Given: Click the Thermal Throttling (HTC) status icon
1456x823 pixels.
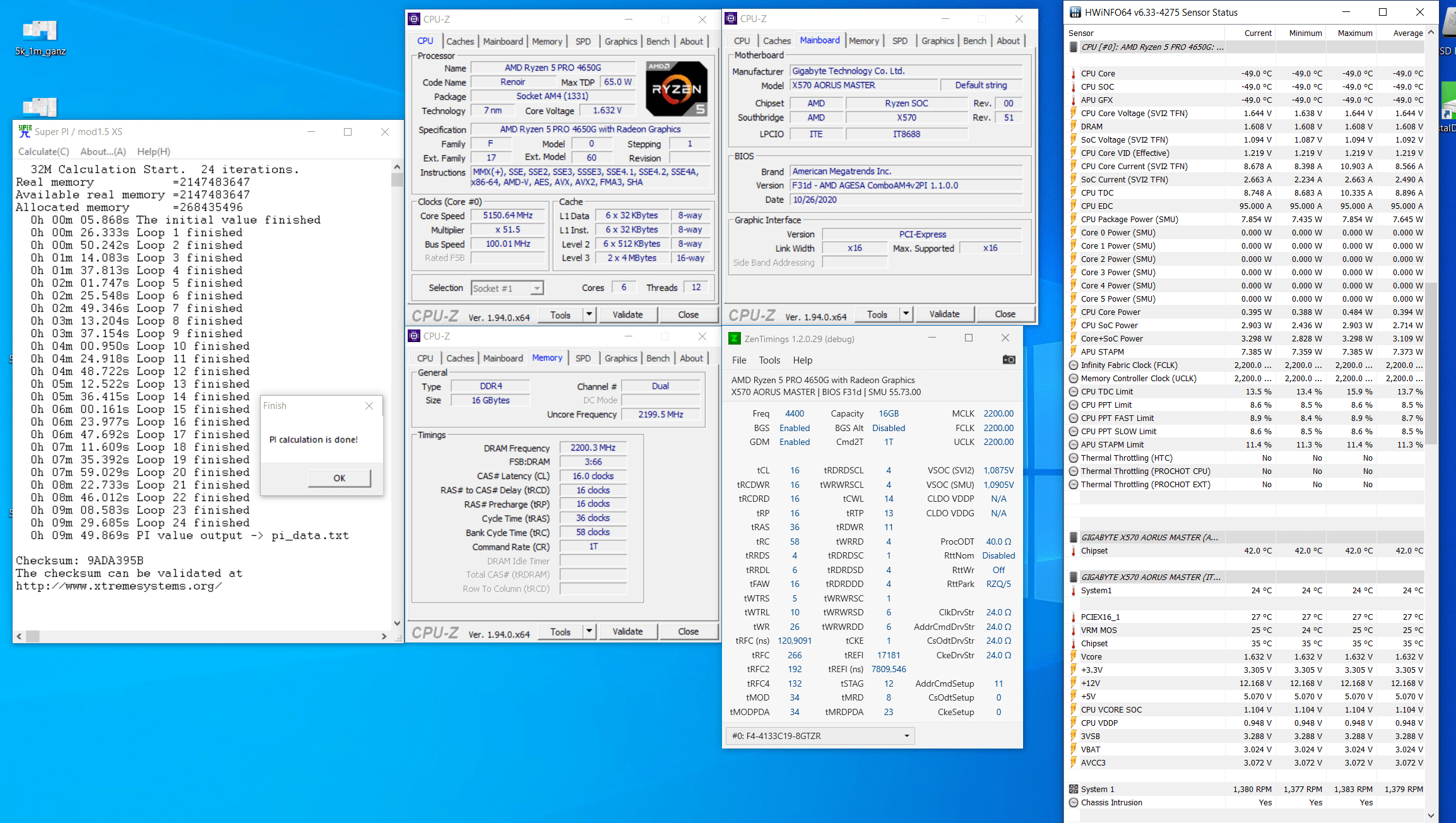Looking at the screenshot, I should pos(1074,458).
